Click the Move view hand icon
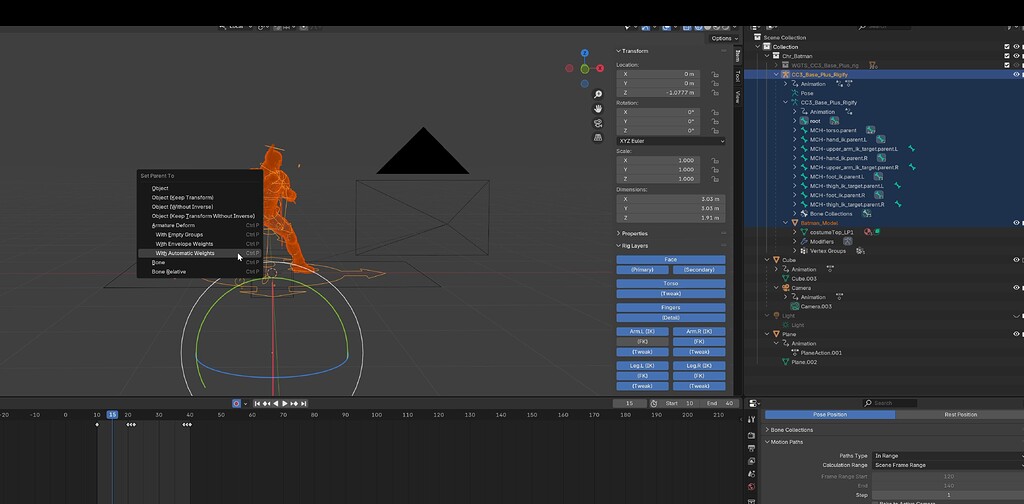This screenshot has width=1024, height=504. (598, 109)
